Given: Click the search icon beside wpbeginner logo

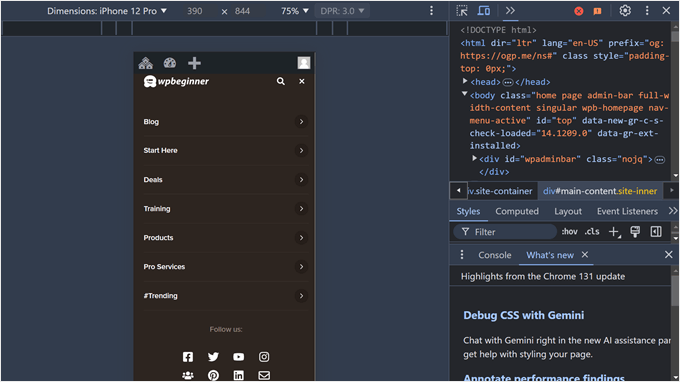Looking at the screenshot, I should [x=281, y=81].
